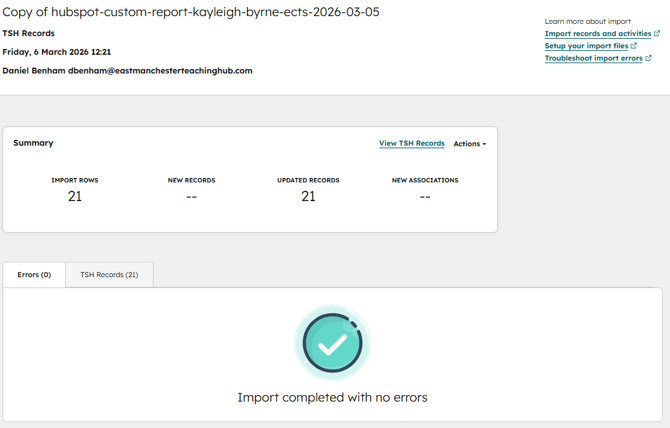Click the import file name heading
This screenshot has width=670, height=428.
(x=191, y=12)
